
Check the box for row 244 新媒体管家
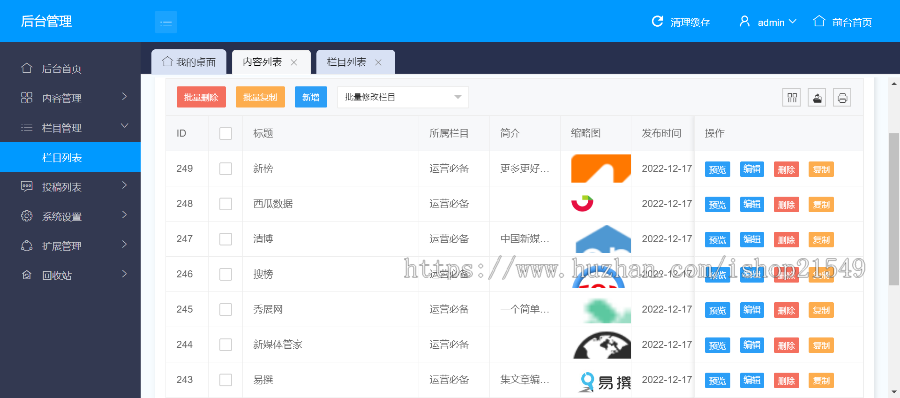(x=226, y=345)
